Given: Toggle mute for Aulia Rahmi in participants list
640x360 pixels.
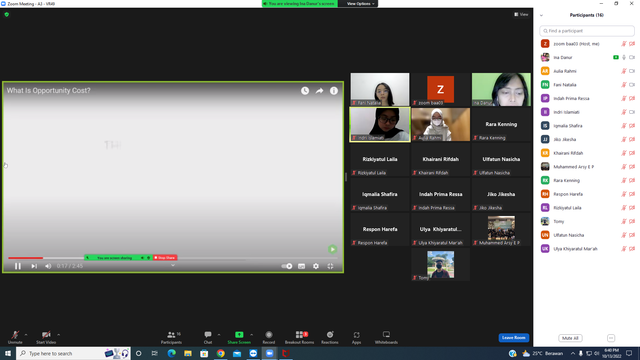Looking at the screenshot, I should coord(624,71).
